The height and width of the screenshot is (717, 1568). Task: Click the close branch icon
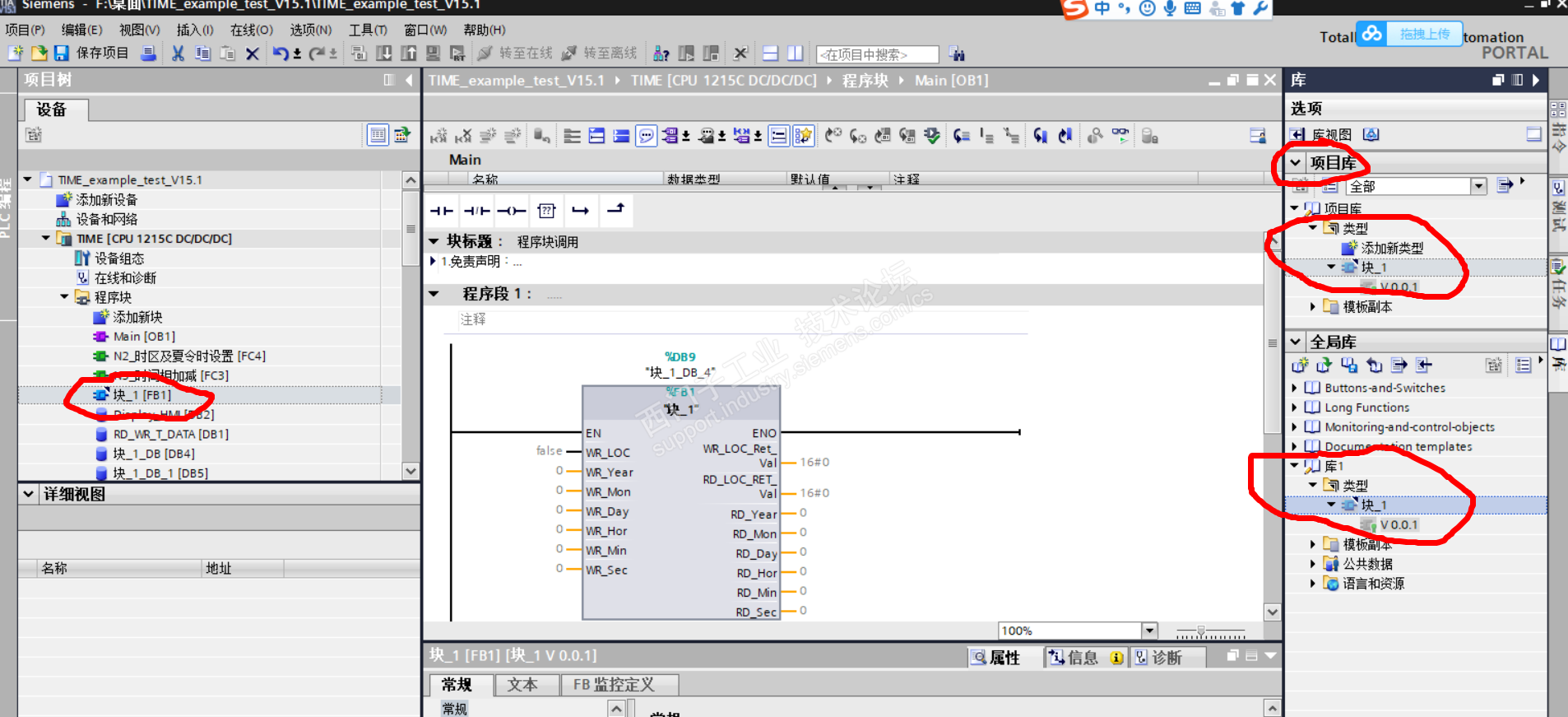(615, 210)
